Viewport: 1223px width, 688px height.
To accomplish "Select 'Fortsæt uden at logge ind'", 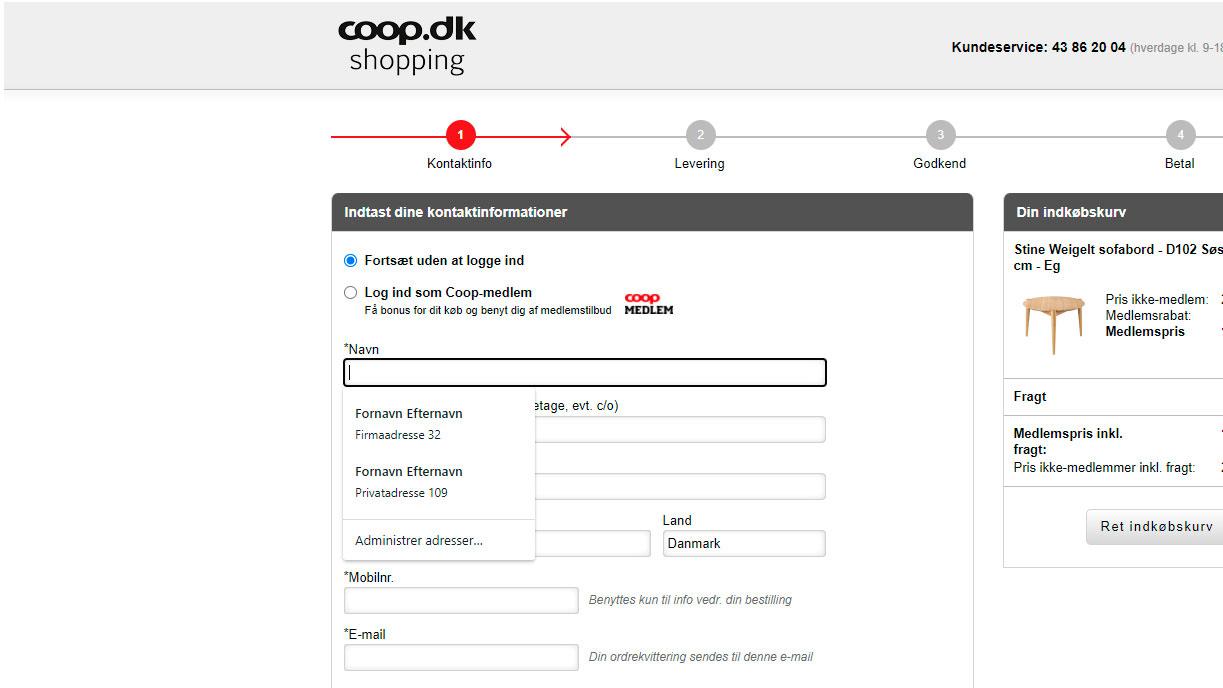I will pos(350,261).
